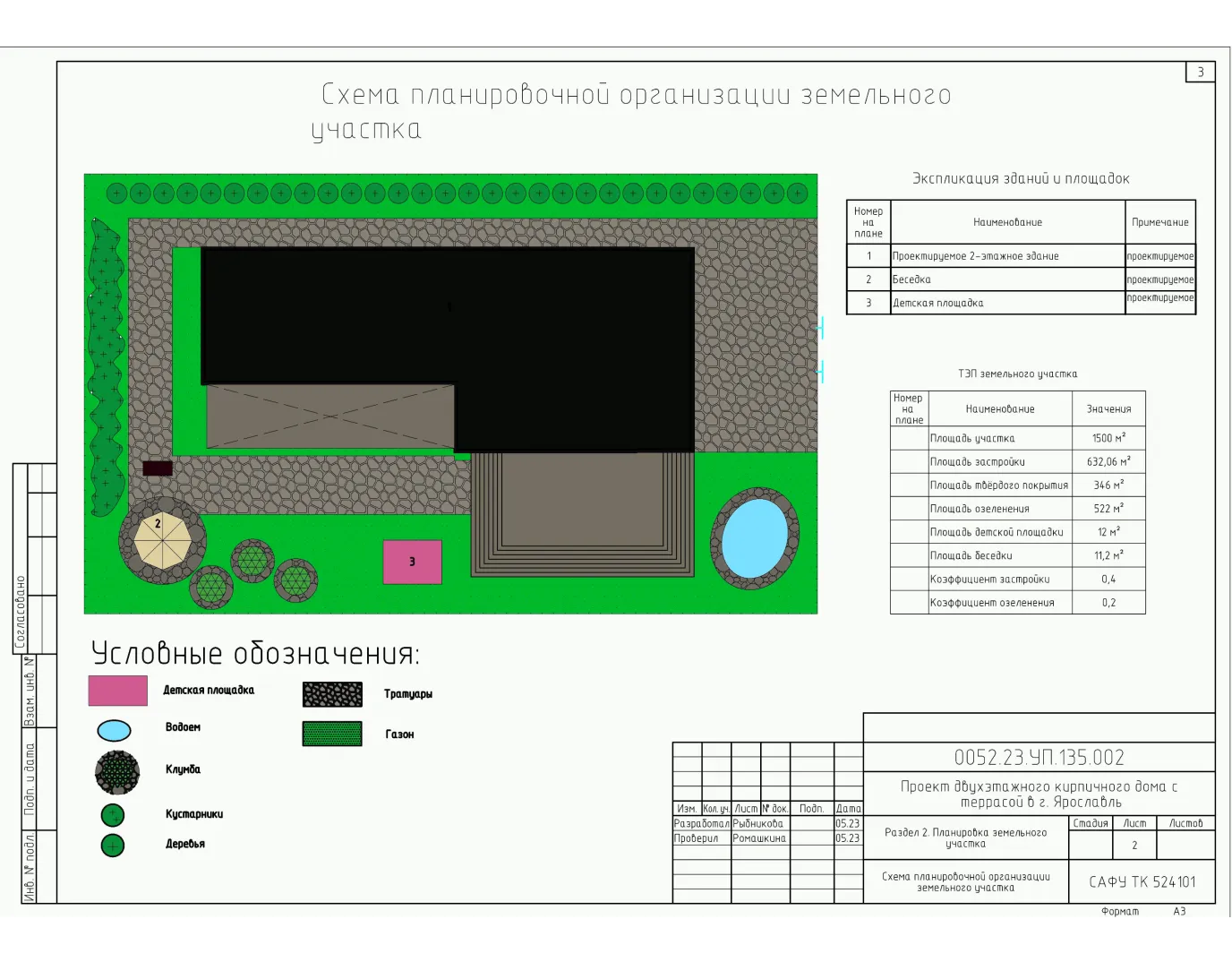Click 'Раздел 2. Планировка земельного участка'
This screenshot has width=1232, height=962.
(x=966, y=837)
